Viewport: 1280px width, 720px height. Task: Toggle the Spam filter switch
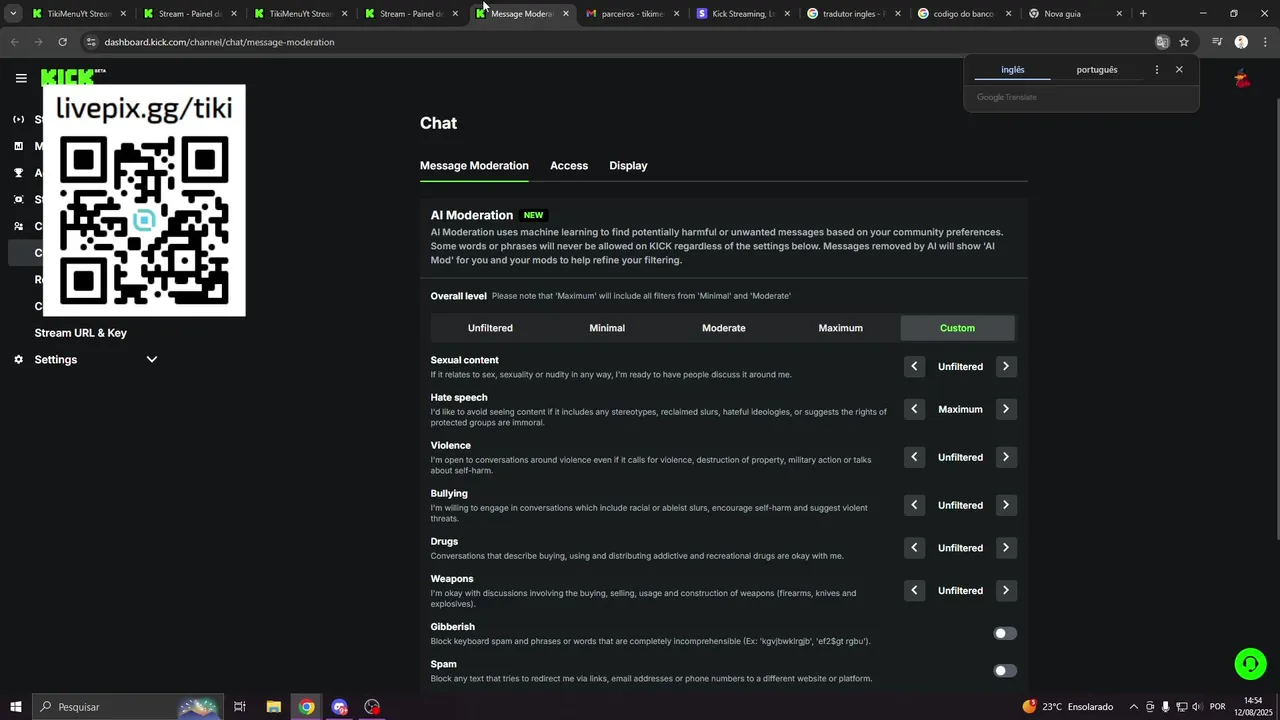pyautogui.click(x=1005, y=671)
